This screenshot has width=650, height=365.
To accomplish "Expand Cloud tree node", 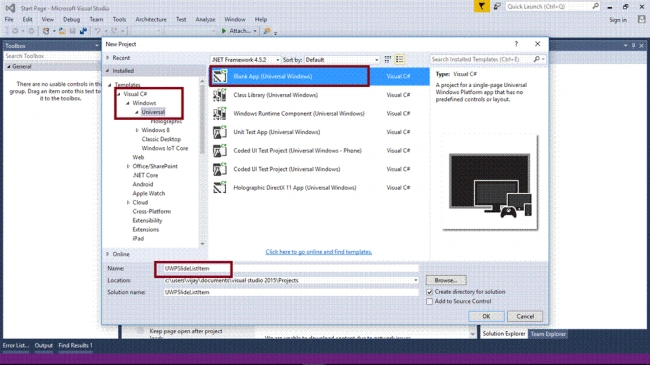I will pos(128,202).
